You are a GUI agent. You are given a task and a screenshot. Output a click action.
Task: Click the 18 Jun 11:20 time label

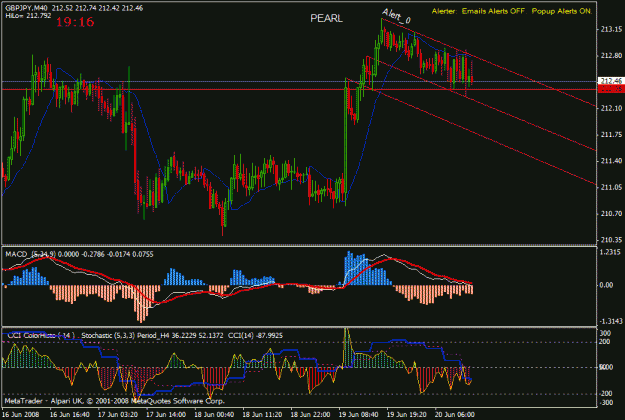click(x=262, y=414)
